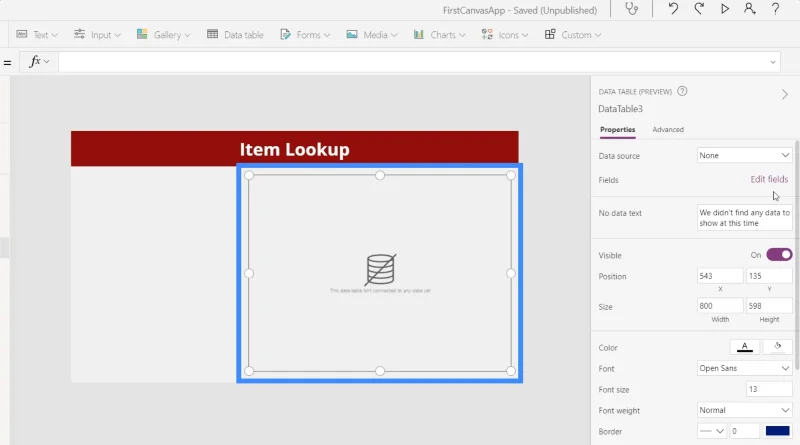Viewport: 800px width, 445px height.
Task: Open the Data source dropdown
Action: click(x=744, y=156)
